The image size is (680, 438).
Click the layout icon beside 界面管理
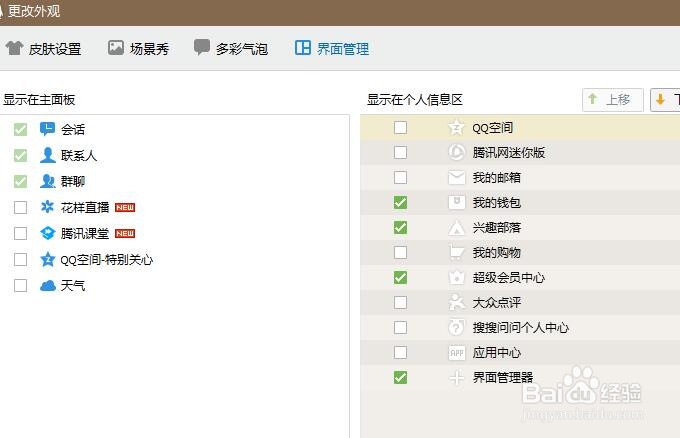pos(303,48)
